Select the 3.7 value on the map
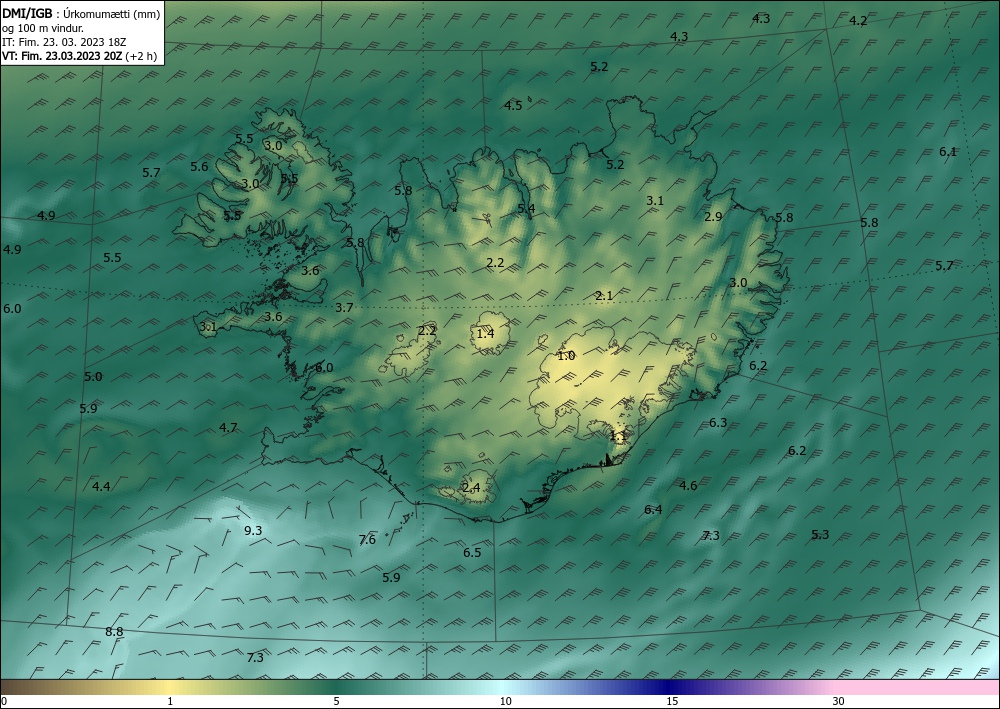The width and height of the screenshot is (1000, 709). 344,308
